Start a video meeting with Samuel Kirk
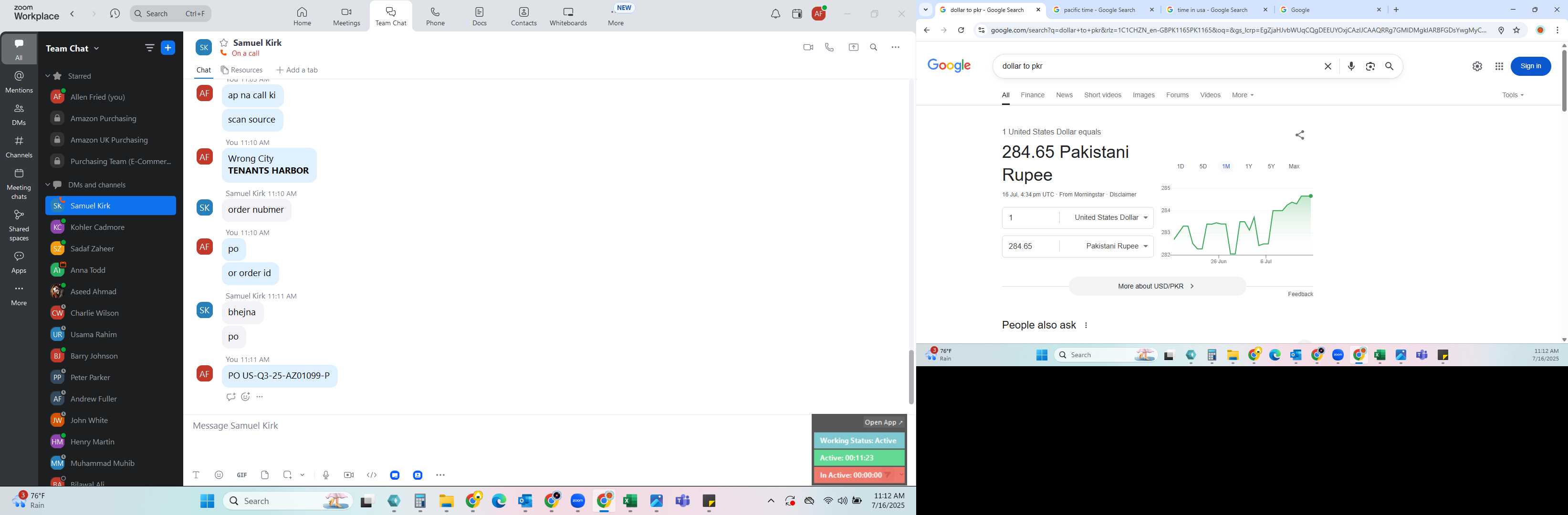 (x=808, y=47)
